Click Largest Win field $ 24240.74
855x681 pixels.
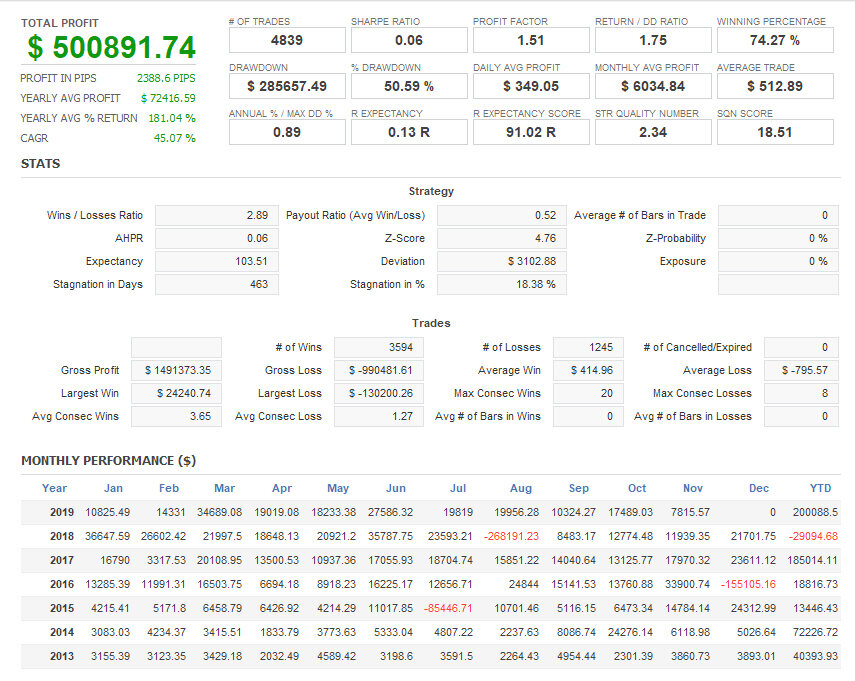[177, 393]
